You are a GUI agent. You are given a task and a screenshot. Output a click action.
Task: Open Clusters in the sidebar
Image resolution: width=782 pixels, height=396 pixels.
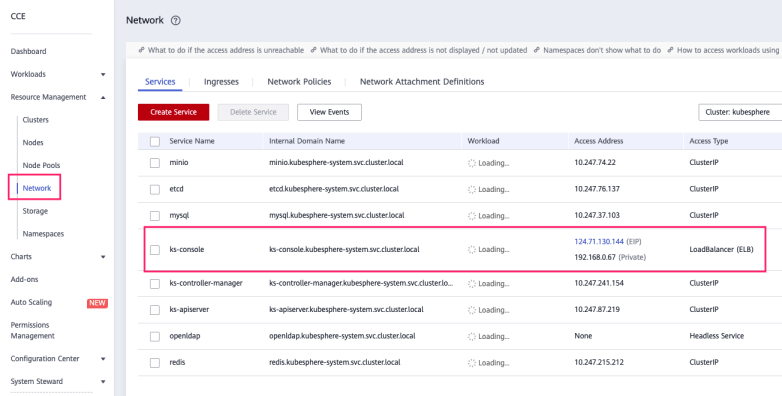tap(36, 120)
